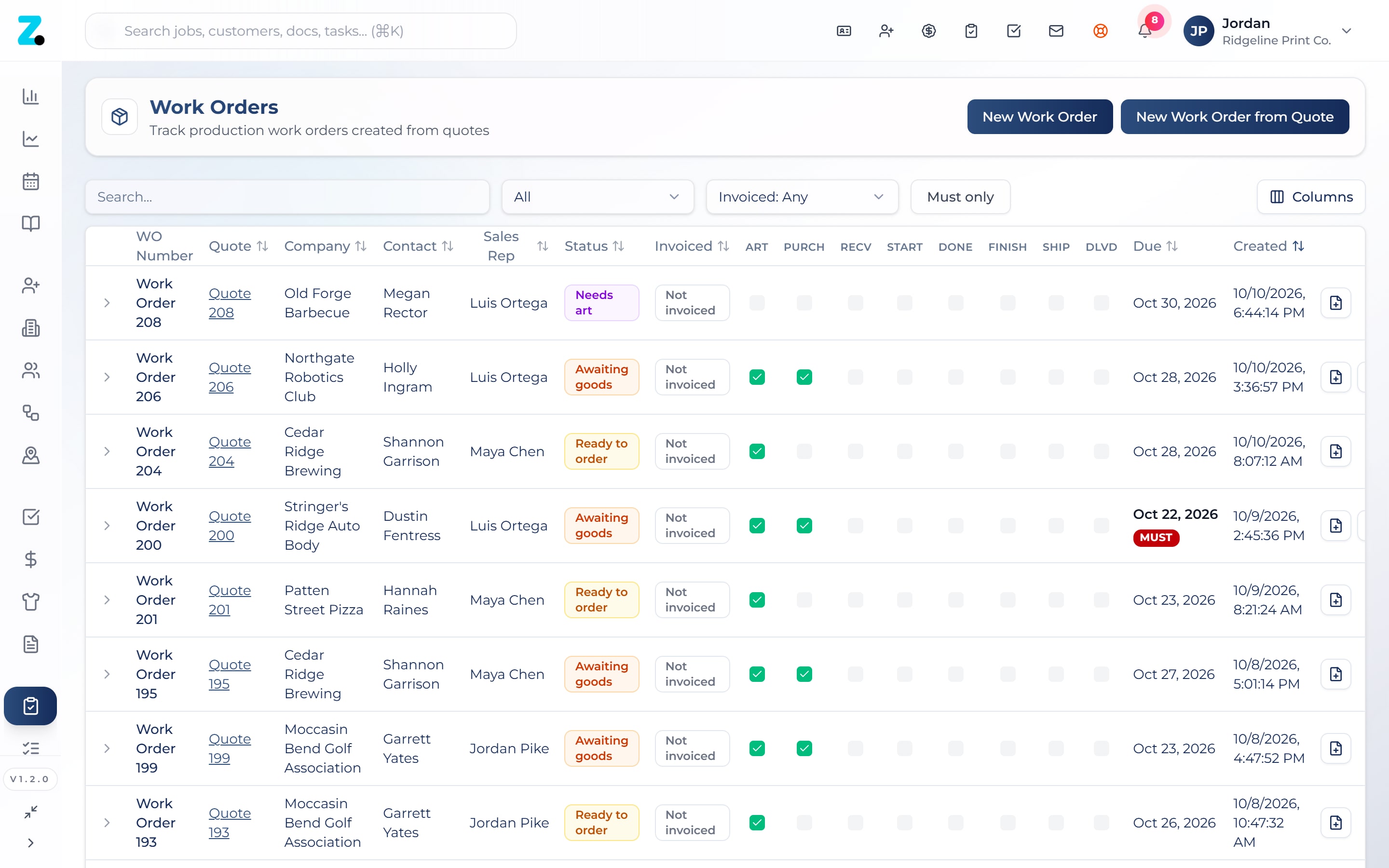Open document icon for Work Order 208

coord(1335,303)
